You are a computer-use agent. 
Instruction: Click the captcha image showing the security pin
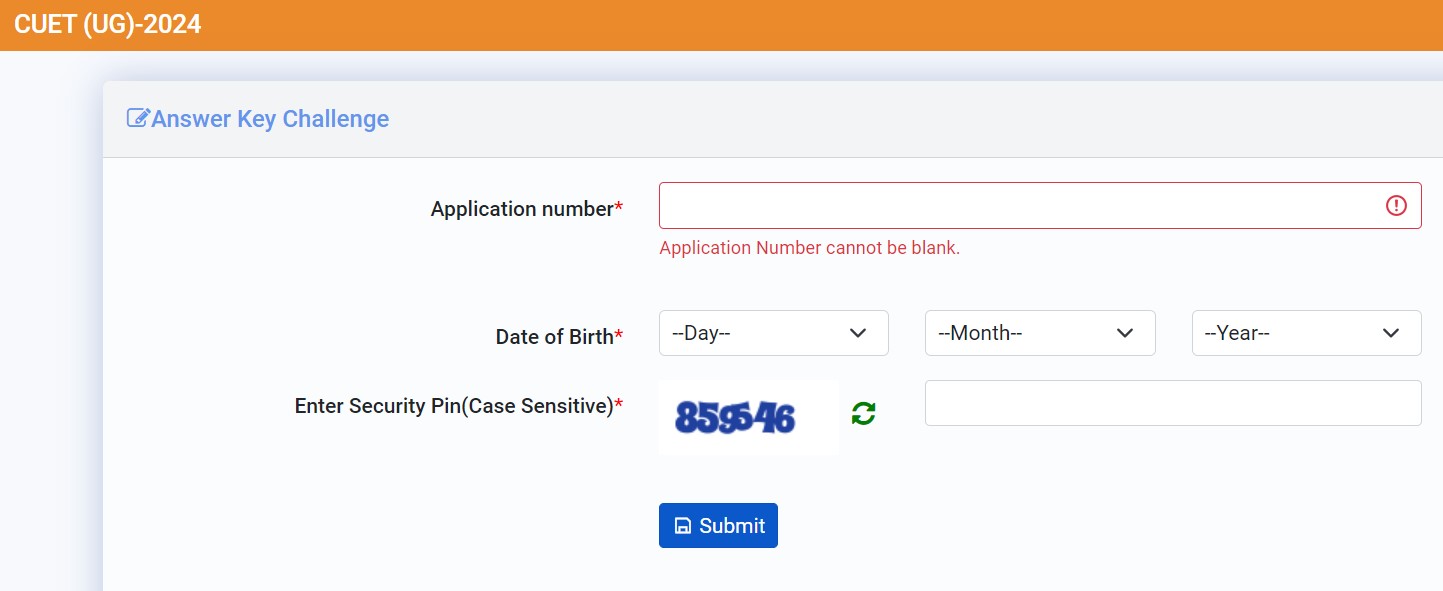click(x=748, y=417)
